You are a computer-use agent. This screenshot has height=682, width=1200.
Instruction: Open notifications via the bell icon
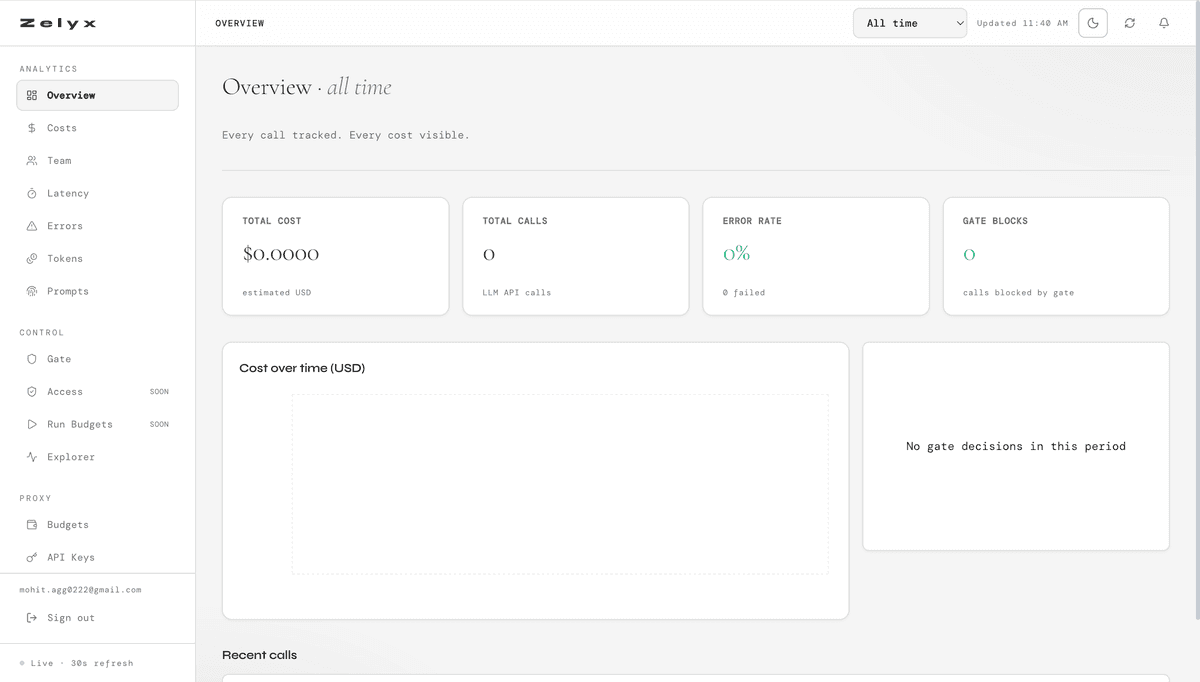click(x=1164, y=23)
